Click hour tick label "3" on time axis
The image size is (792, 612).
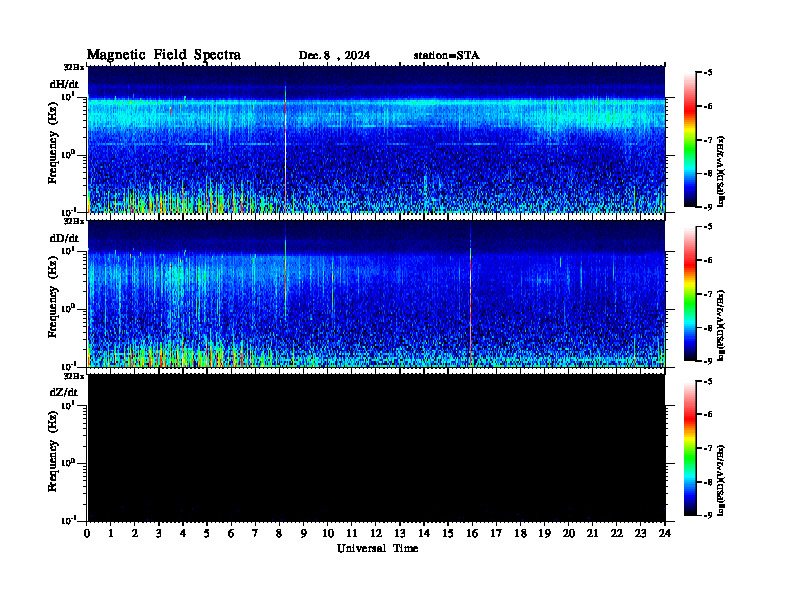[x=160, y=534]
